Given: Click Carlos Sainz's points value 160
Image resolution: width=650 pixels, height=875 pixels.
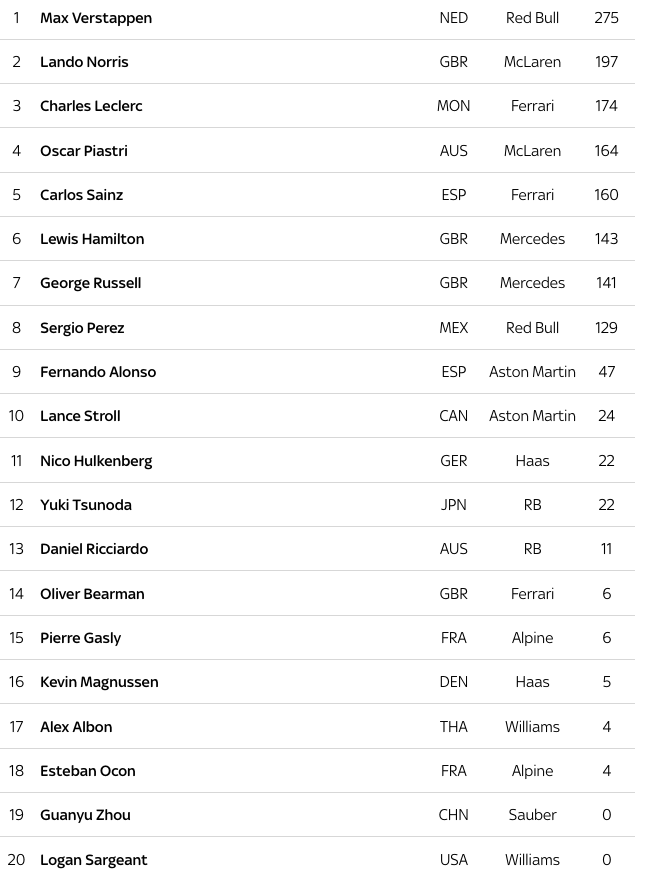Looking at the screenshot, I should tap(606, 195).
